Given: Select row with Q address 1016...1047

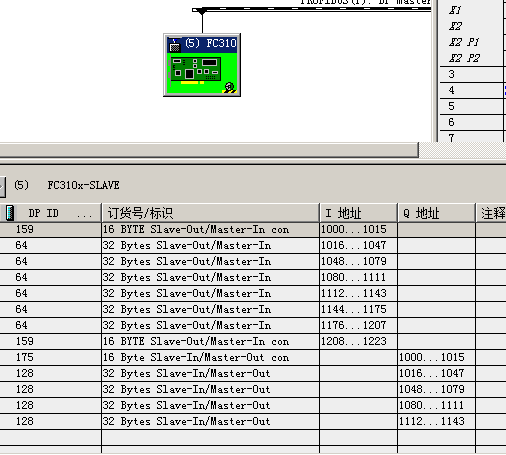Looking at the screenshot, I should [x=253, y=373].
